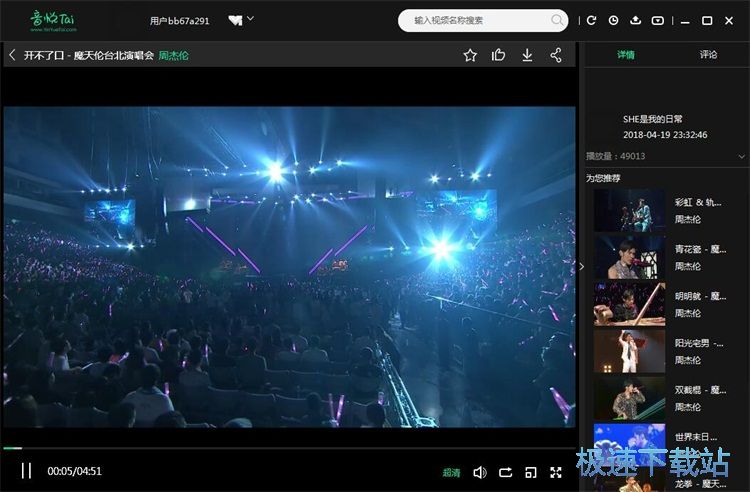
Task: Open the artist link 周杰伦 in title
Action: (x=173, y=55)
